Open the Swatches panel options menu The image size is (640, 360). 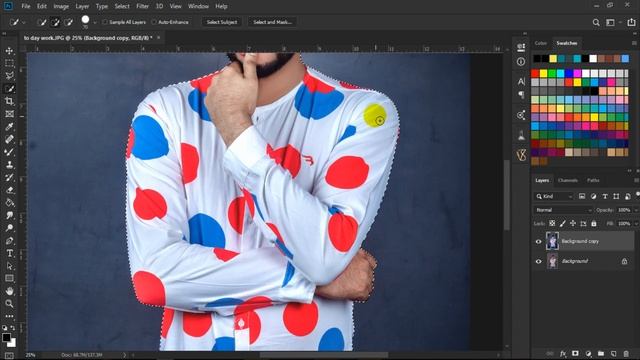click(634, 43)
